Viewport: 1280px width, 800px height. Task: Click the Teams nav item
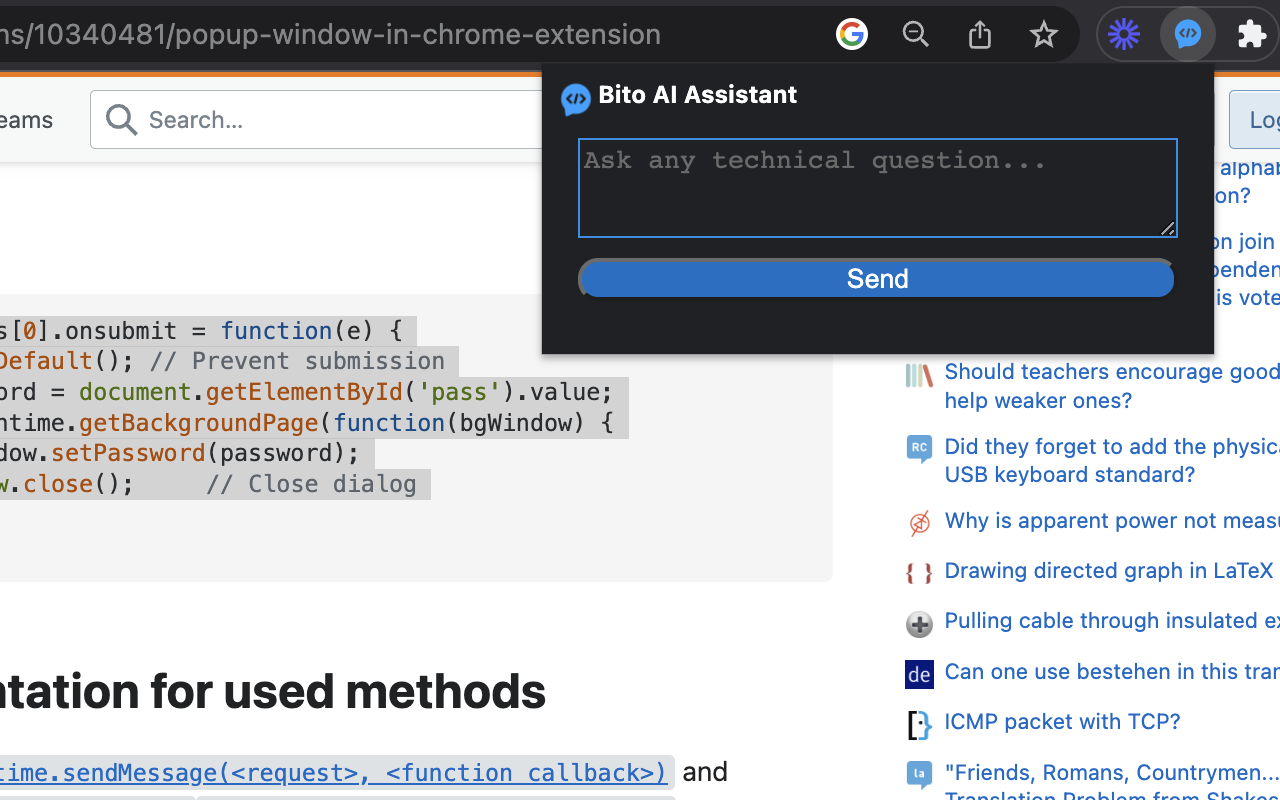(x=26, y=120)
